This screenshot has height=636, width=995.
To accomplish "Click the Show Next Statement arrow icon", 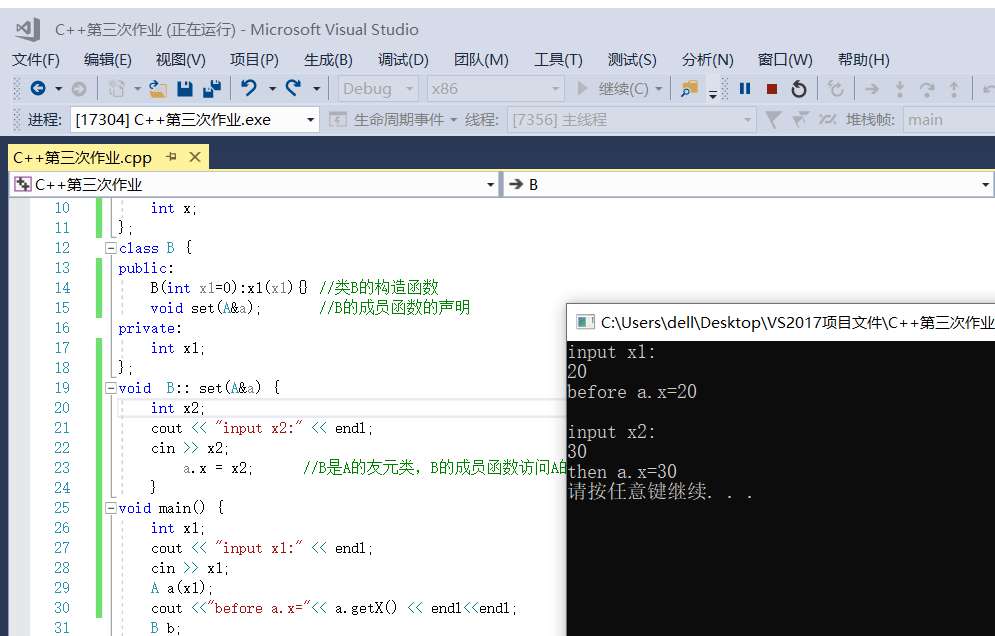I will click(872, 89).
